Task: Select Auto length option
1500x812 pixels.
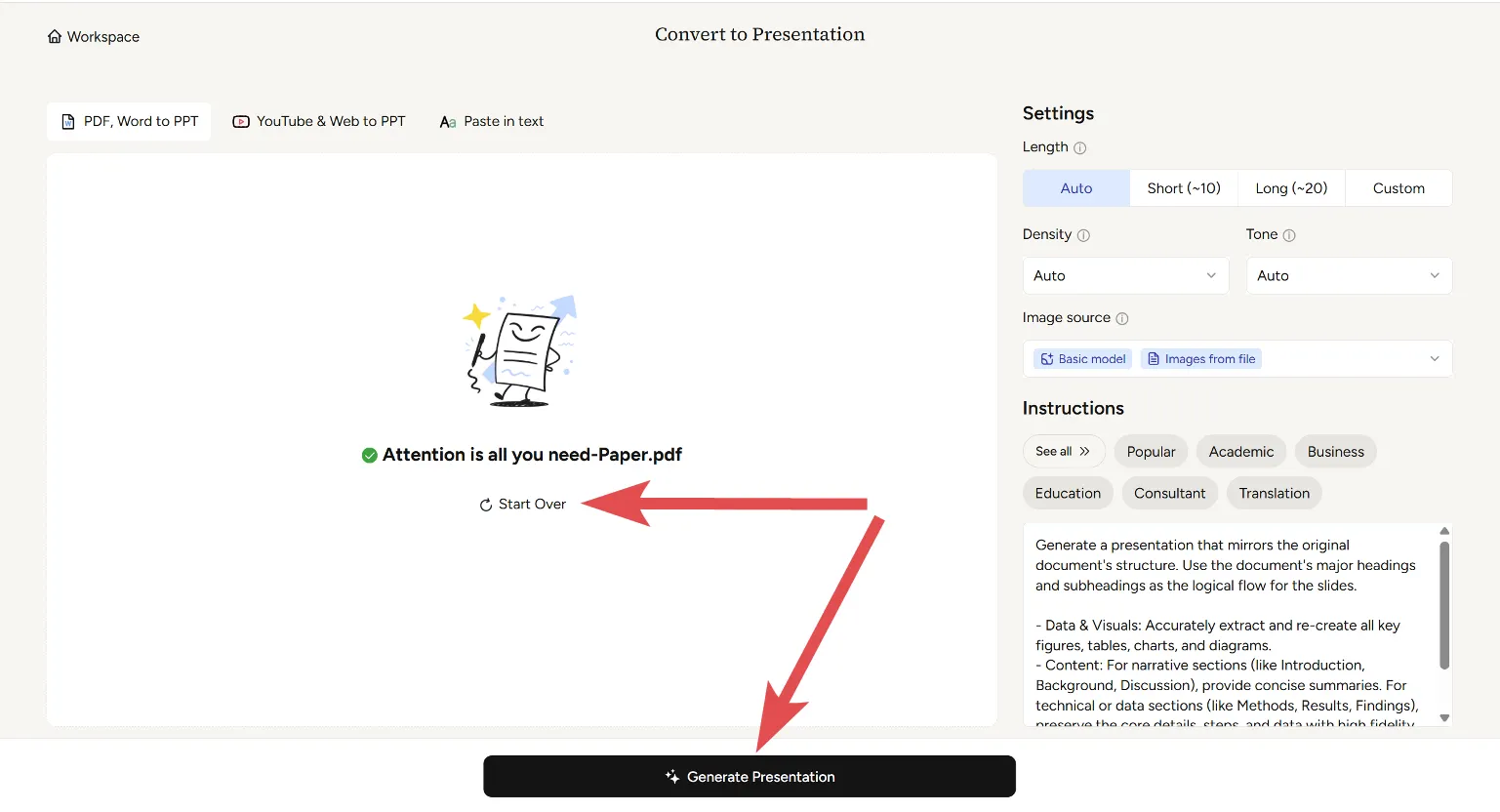Action: coord(1075,188)
